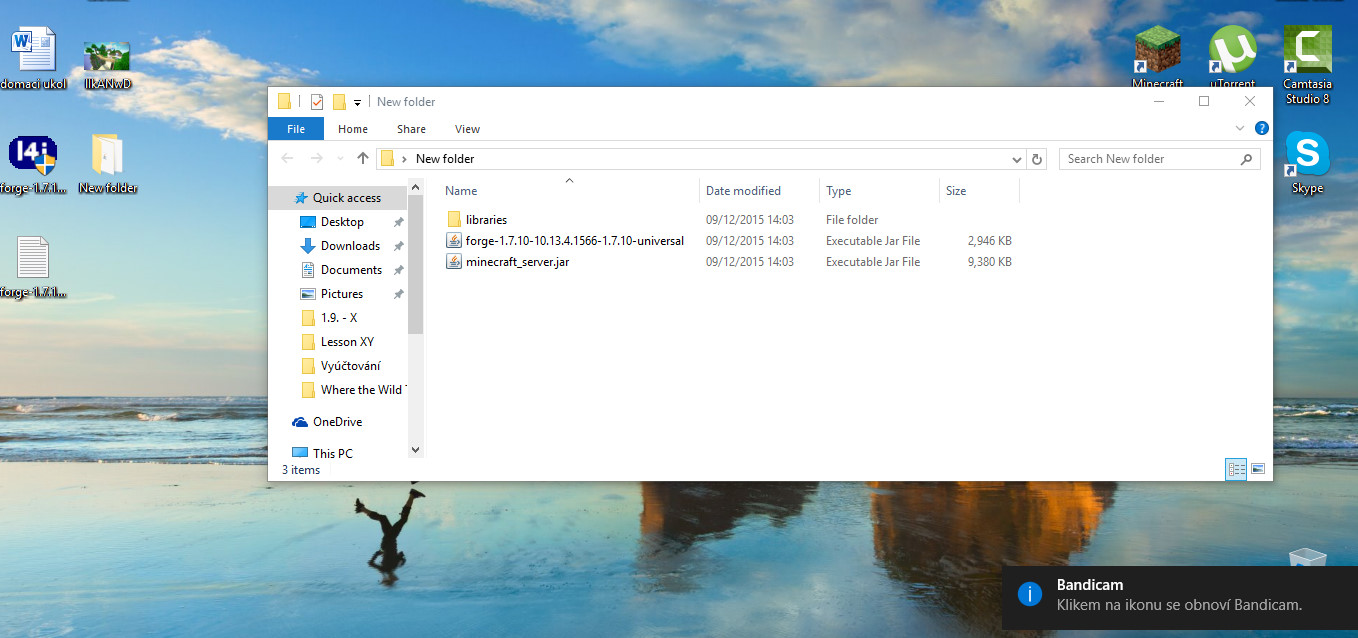Click navigation pane scrollbar down arrow

click(416, 451)
